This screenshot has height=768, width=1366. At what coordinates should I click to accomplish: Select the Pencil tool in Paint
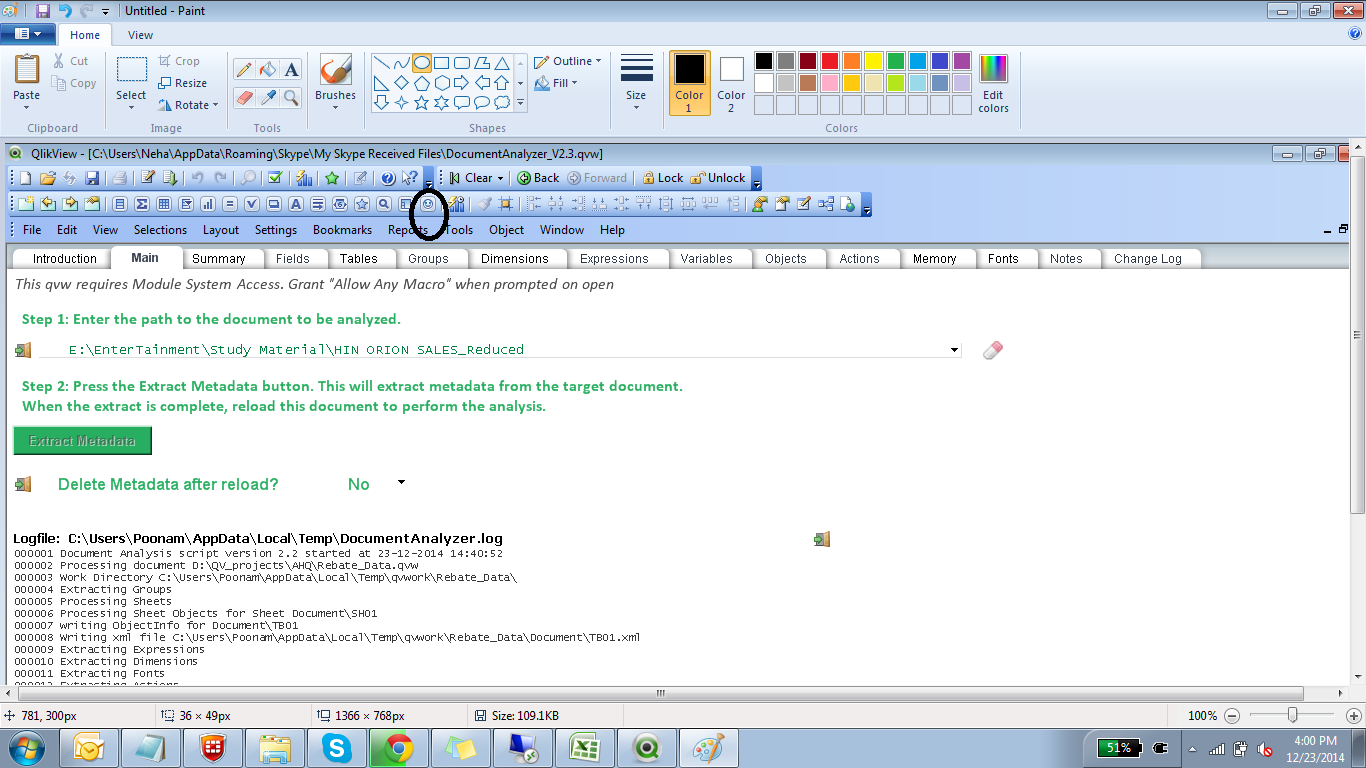(x=243, y=70)
